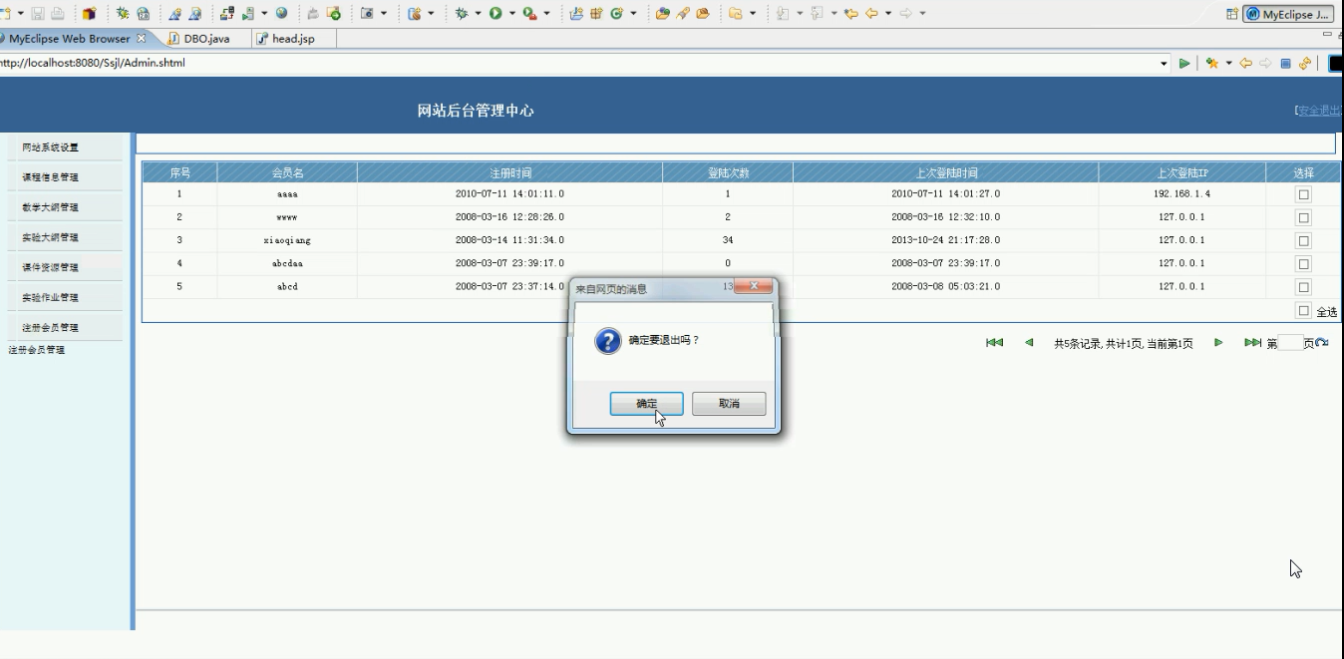1344x659 pixels.
Task: Open the Back navigation history dropdown
Action: 888,13
